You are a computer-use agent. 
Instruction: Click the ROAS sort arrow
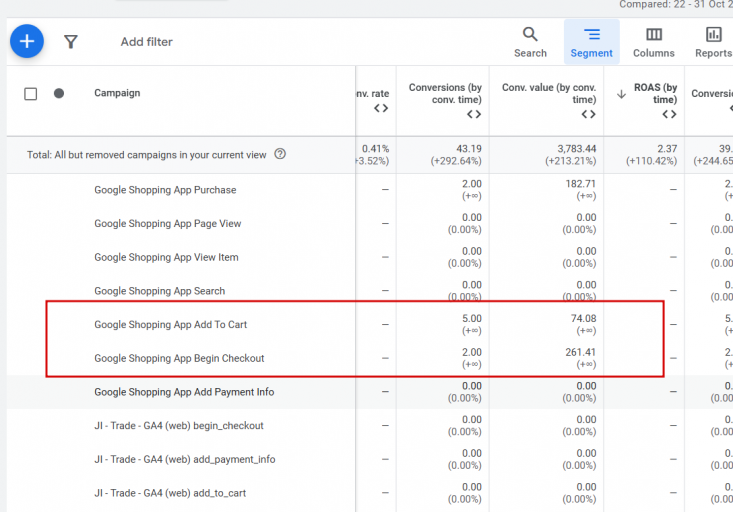(x=621, y=94)
